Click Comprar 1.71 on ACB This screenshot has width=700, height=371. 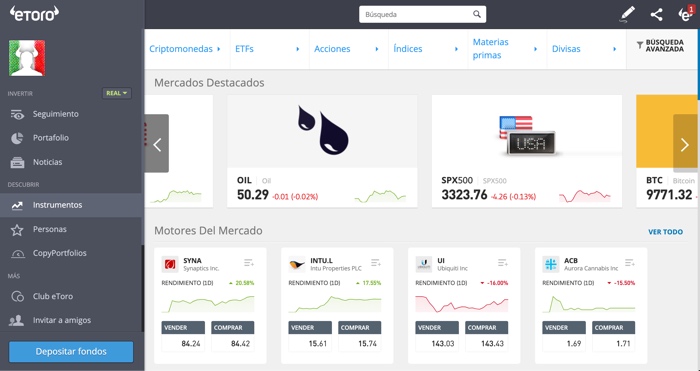coord(613,336)
